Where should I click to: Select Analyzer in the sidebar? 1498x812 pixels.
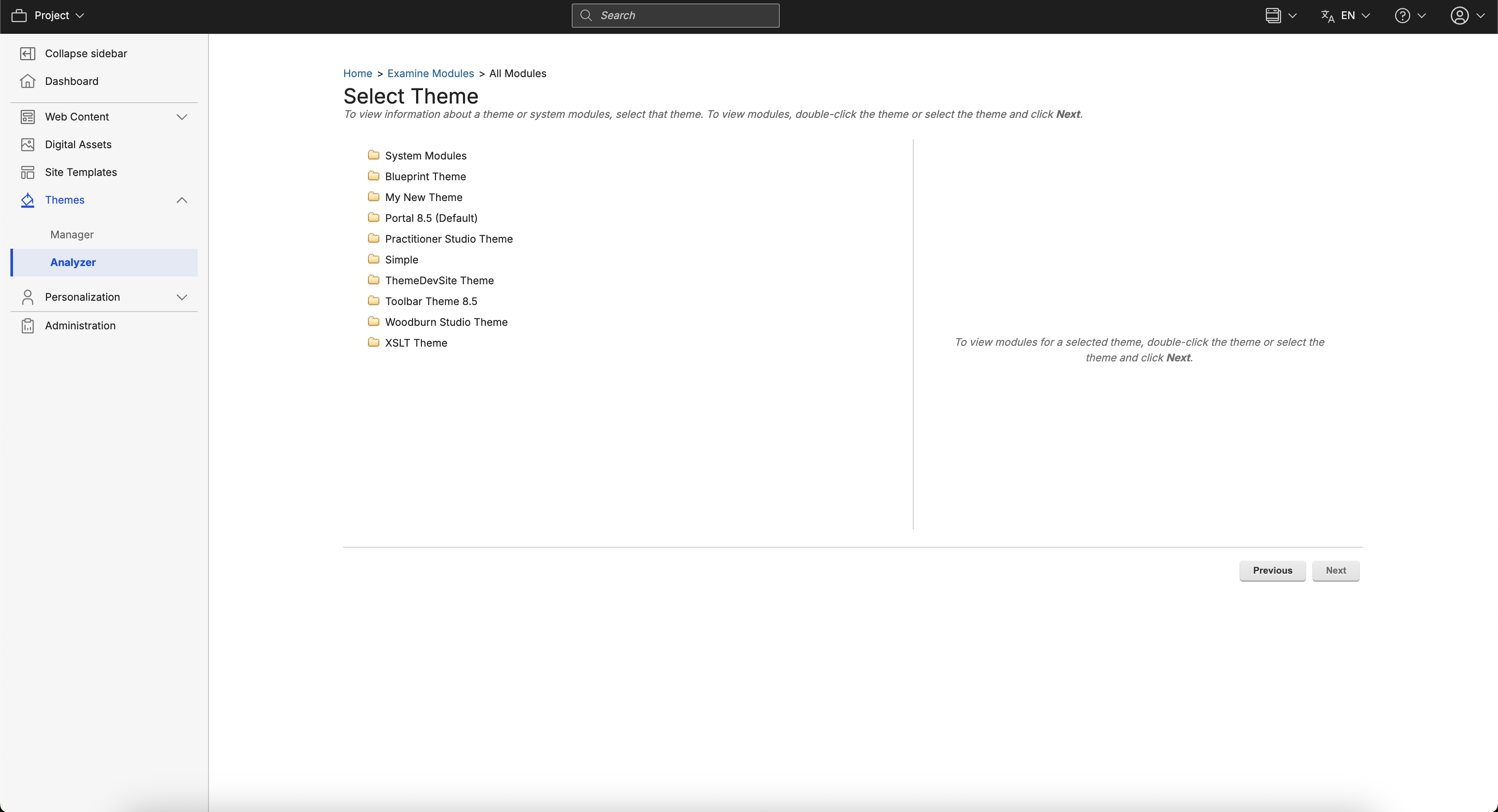(x=73, y=262)
